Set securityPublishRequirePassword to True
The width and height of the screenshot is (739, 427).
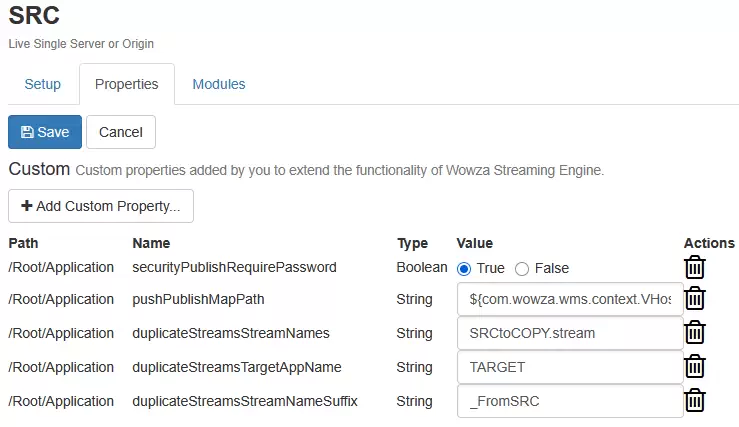point(464,269)
